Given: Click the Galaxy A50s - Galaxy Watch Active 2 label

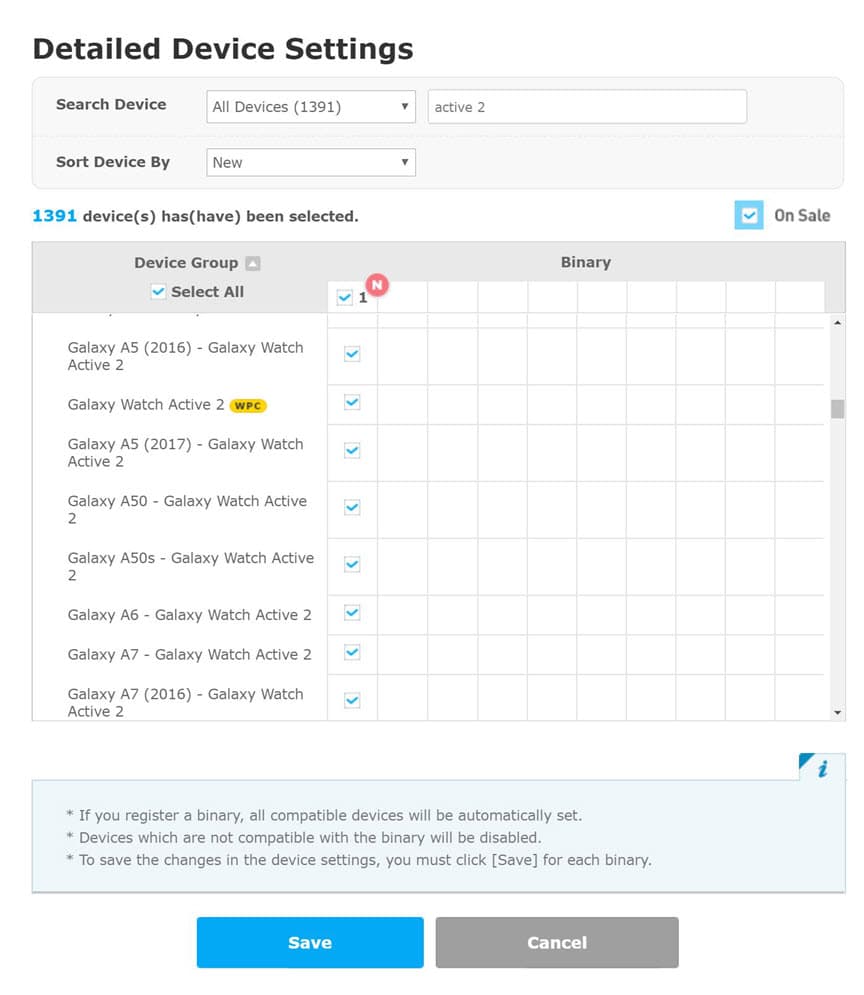Looking at the screenshot, I should [x=191, y=566].
